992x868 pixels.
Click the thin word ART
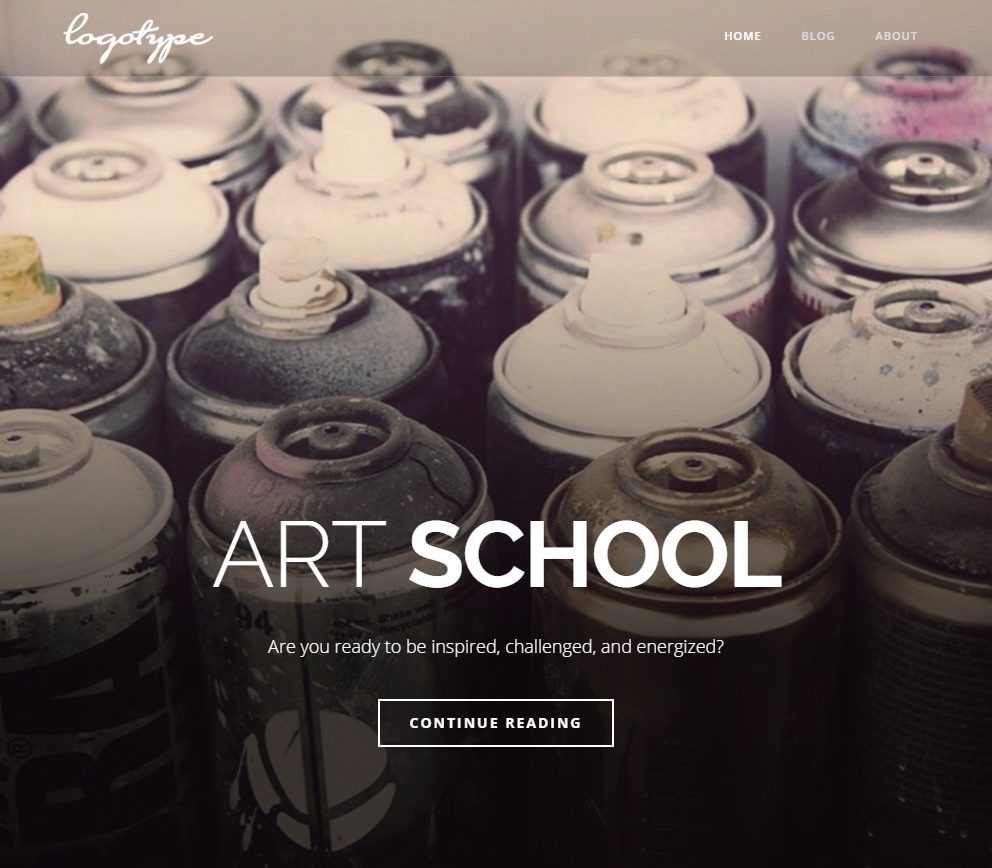pos(299,555)
